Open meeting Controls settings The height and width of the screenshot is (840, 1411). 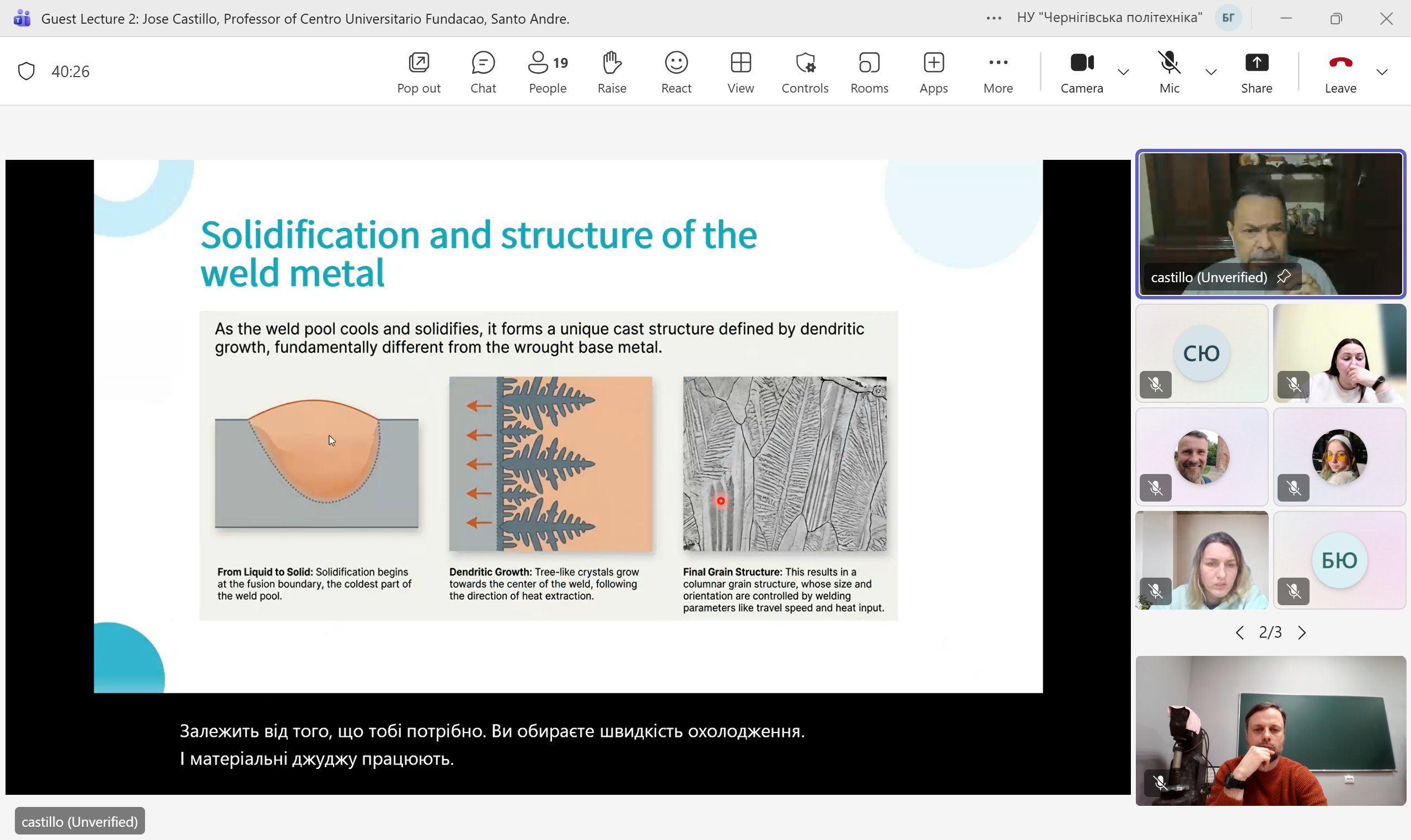[804, 72]
